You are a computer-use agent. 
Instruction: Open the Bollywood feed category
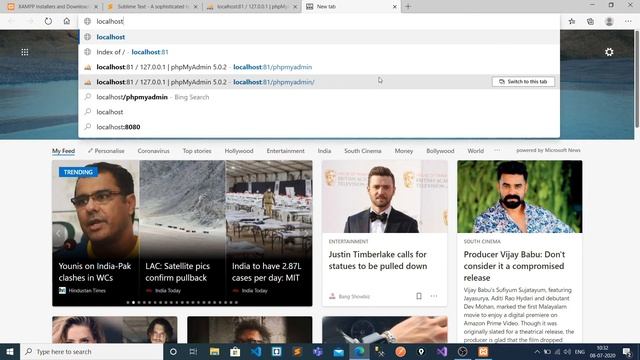(440, 151)
